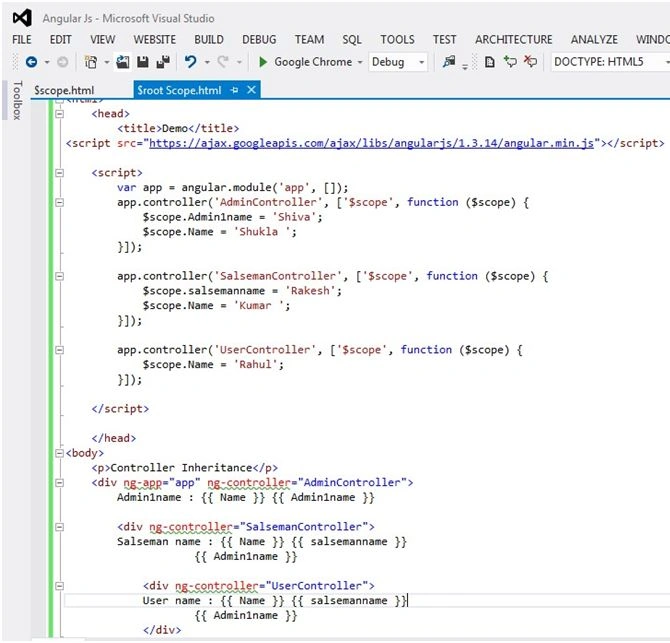This screenshot has width=670, height=643.
Task: Open the toolbar overflow options arrow
Action: pos(465,67)
